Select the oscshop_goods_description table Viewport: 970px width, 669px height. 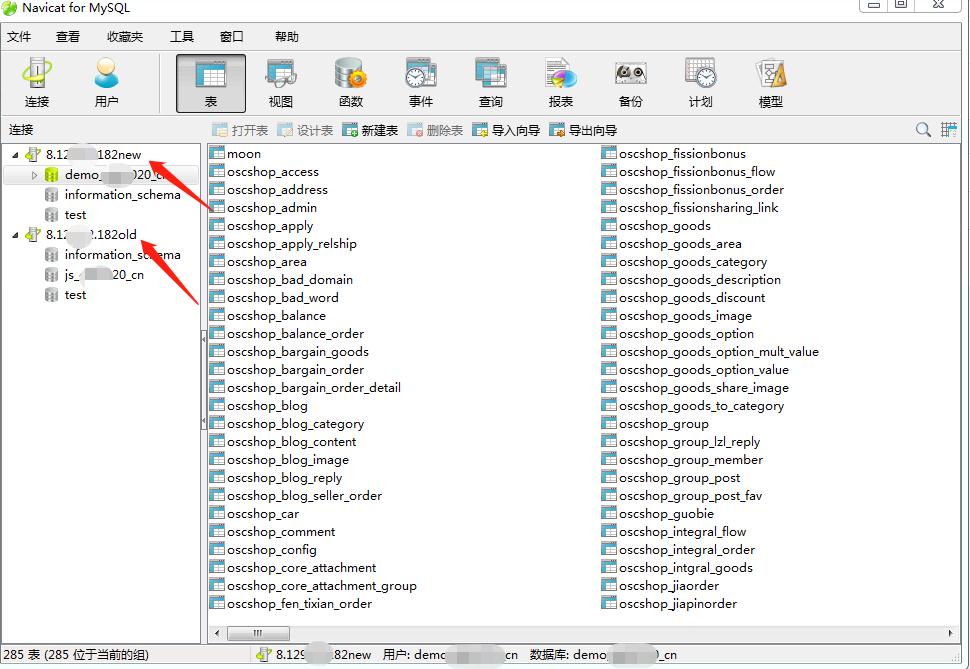(700, 280)
